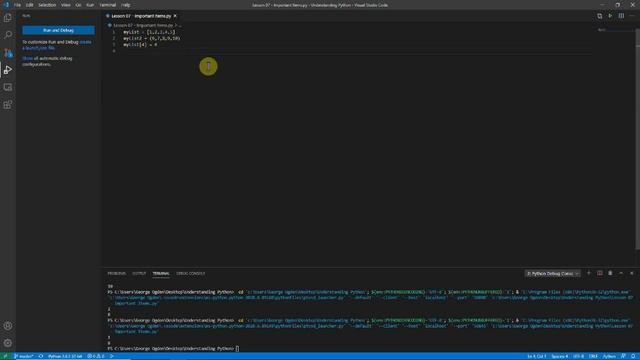Switch to the Debug Console tab
The height and width of the screenshot is (360, 640).
point(191,273)
